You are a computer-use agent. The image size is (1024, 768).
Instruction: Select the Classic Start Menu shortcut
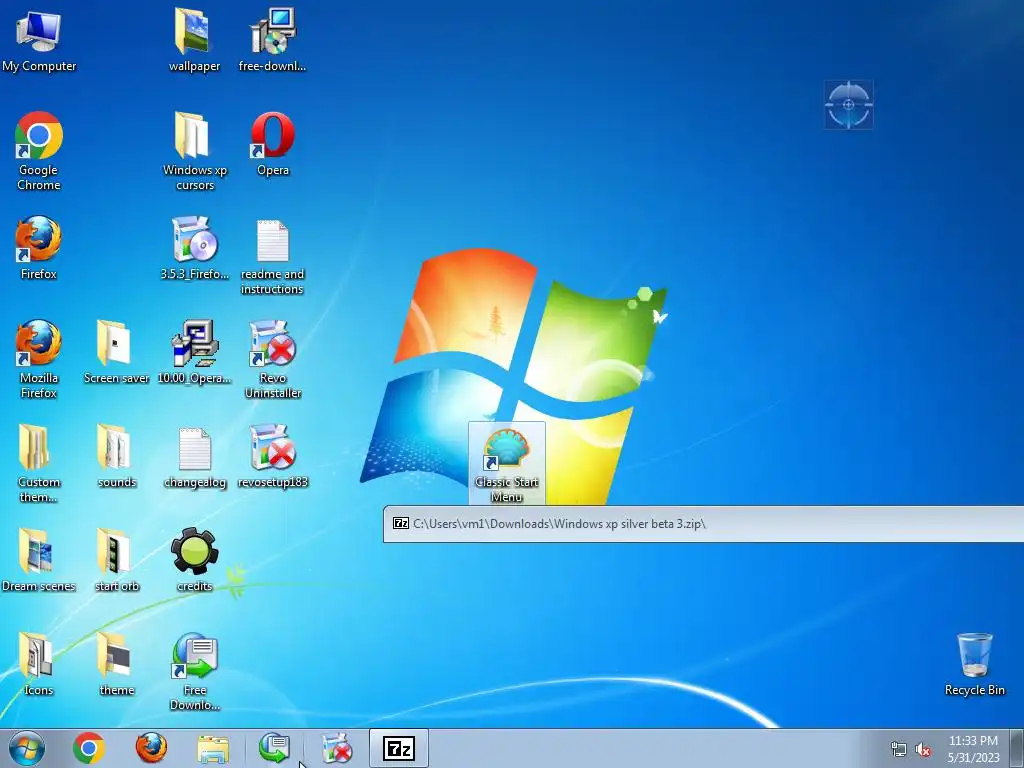pos(507,464)
